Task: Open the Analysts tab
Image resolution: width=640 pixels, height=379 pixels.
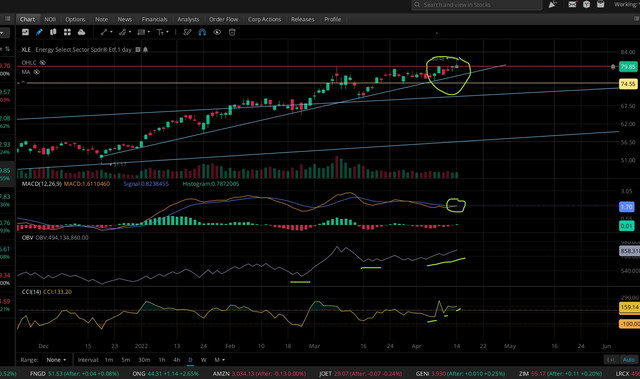Action: 188,19
